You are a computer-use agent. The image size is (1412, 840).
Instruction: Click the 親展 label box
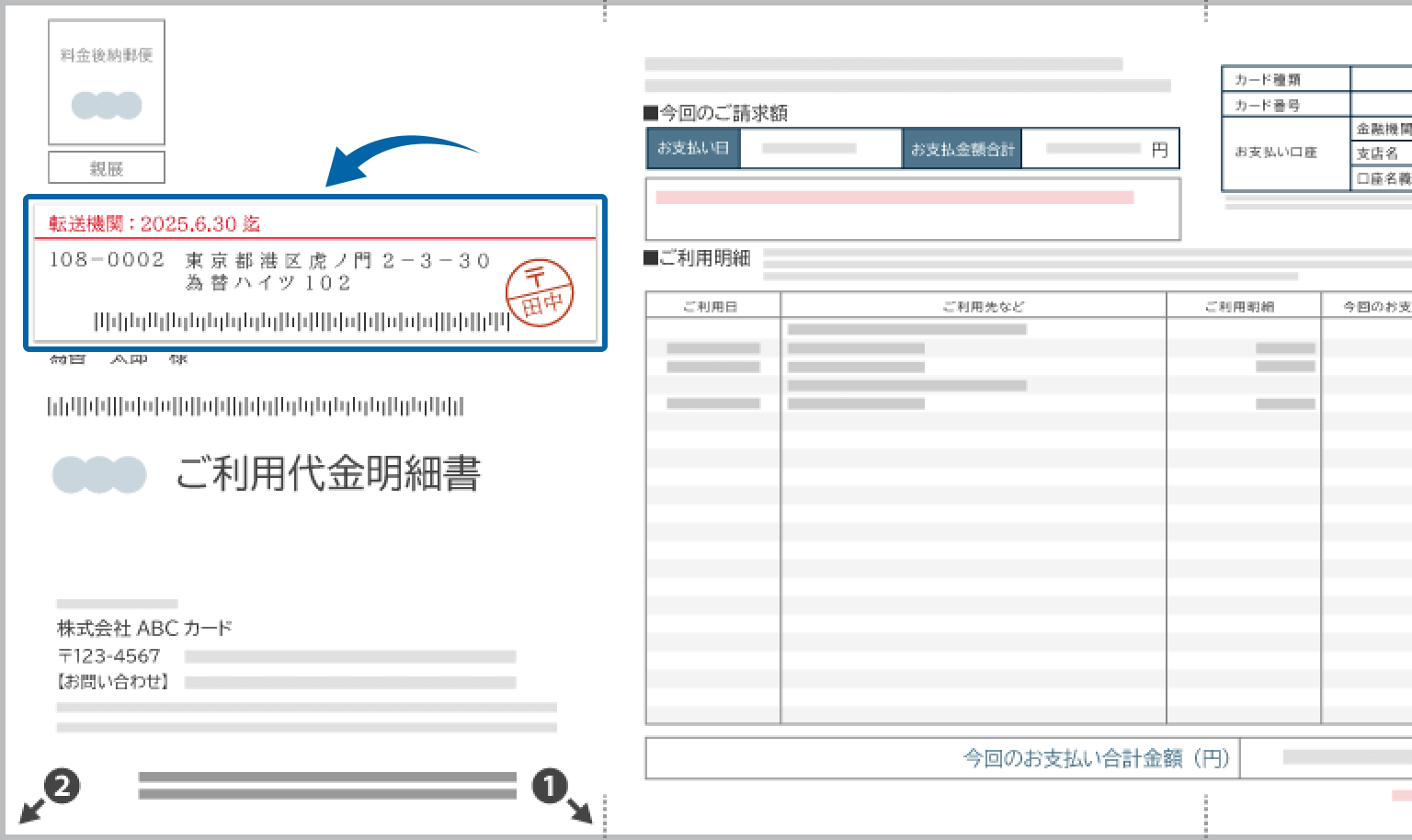coord(107,168)
